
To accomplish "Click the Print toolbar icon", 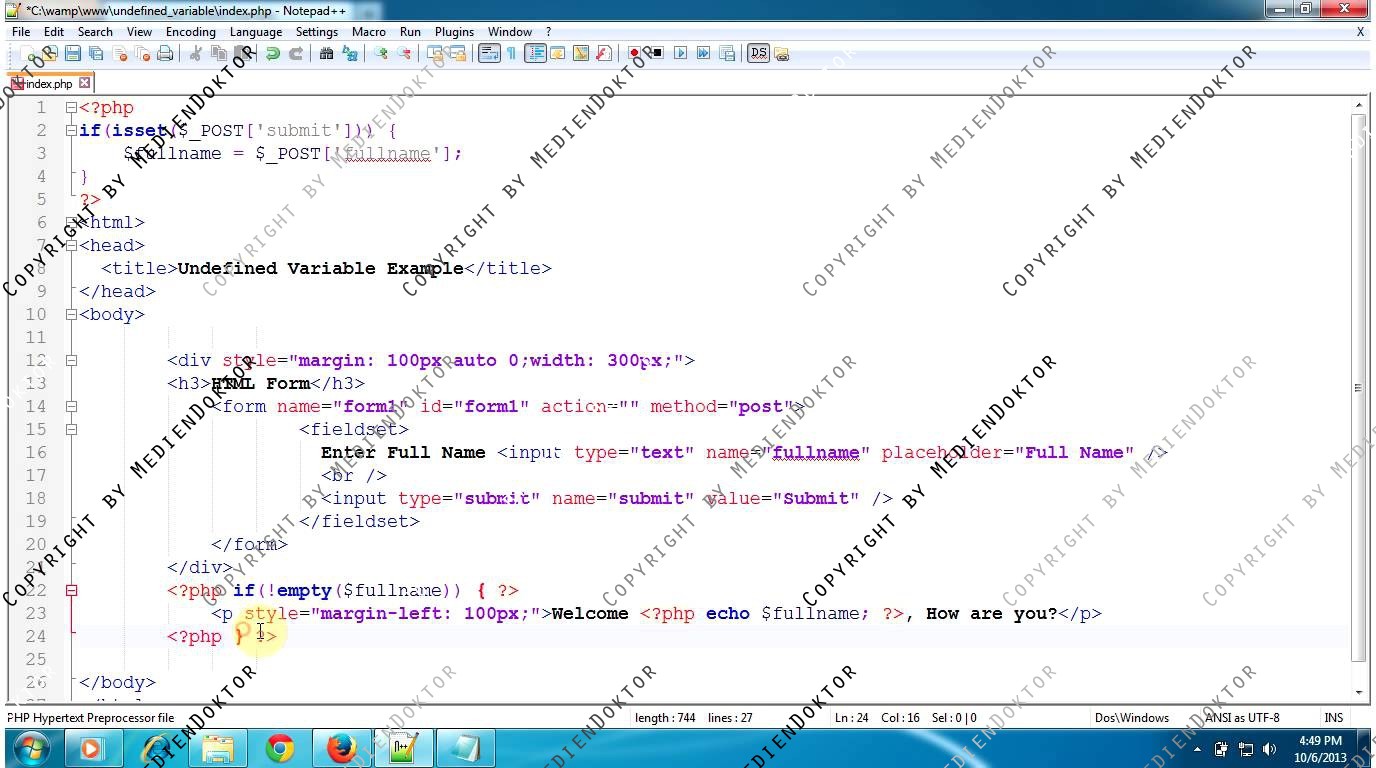I will 165,54.
